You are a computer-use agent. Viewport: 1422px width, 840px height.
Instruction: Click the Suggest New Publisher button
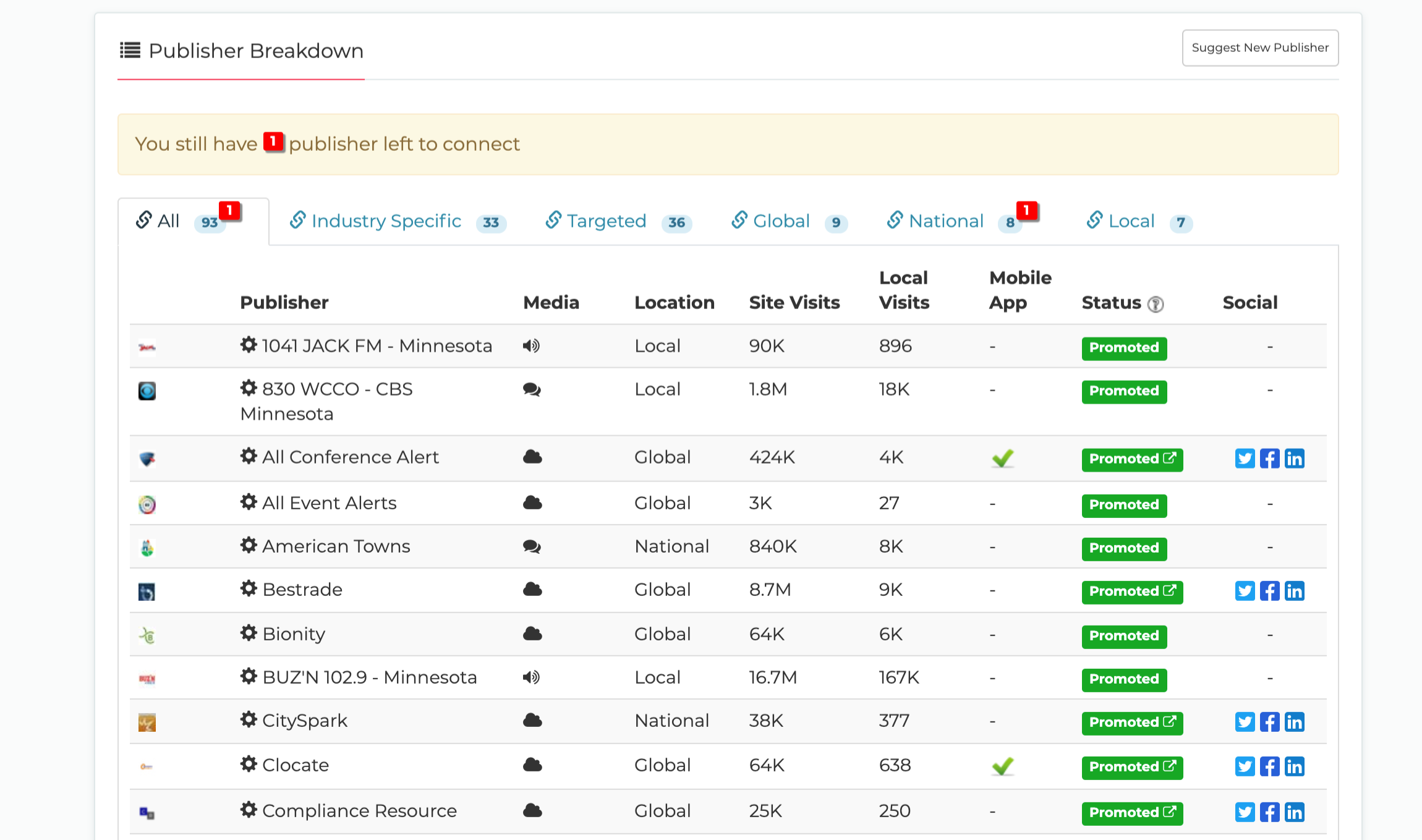coord(1260,48)
